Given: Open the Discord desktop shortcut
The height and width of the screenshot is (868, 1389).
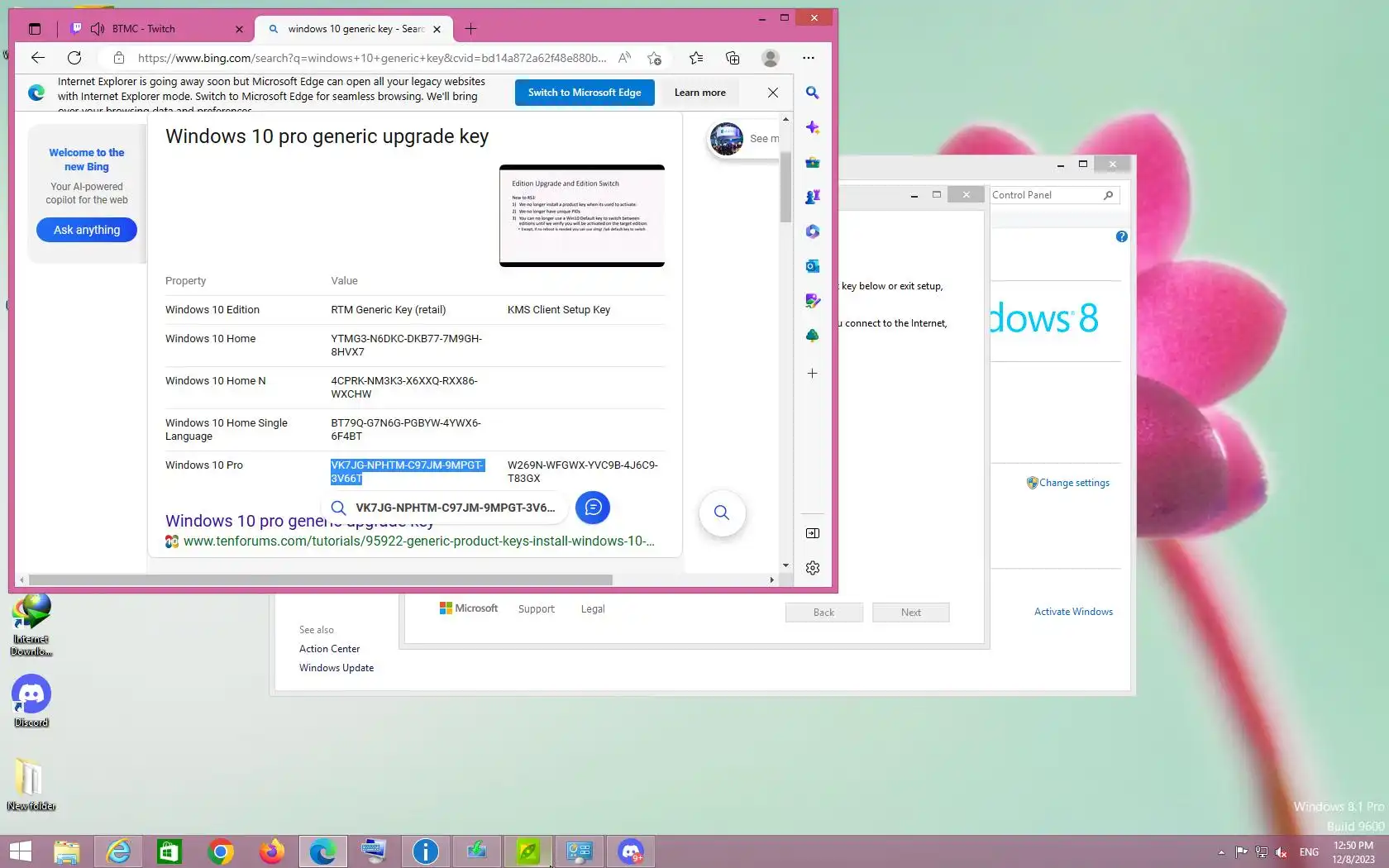Looking at the screenshot, I should (31, 701).
